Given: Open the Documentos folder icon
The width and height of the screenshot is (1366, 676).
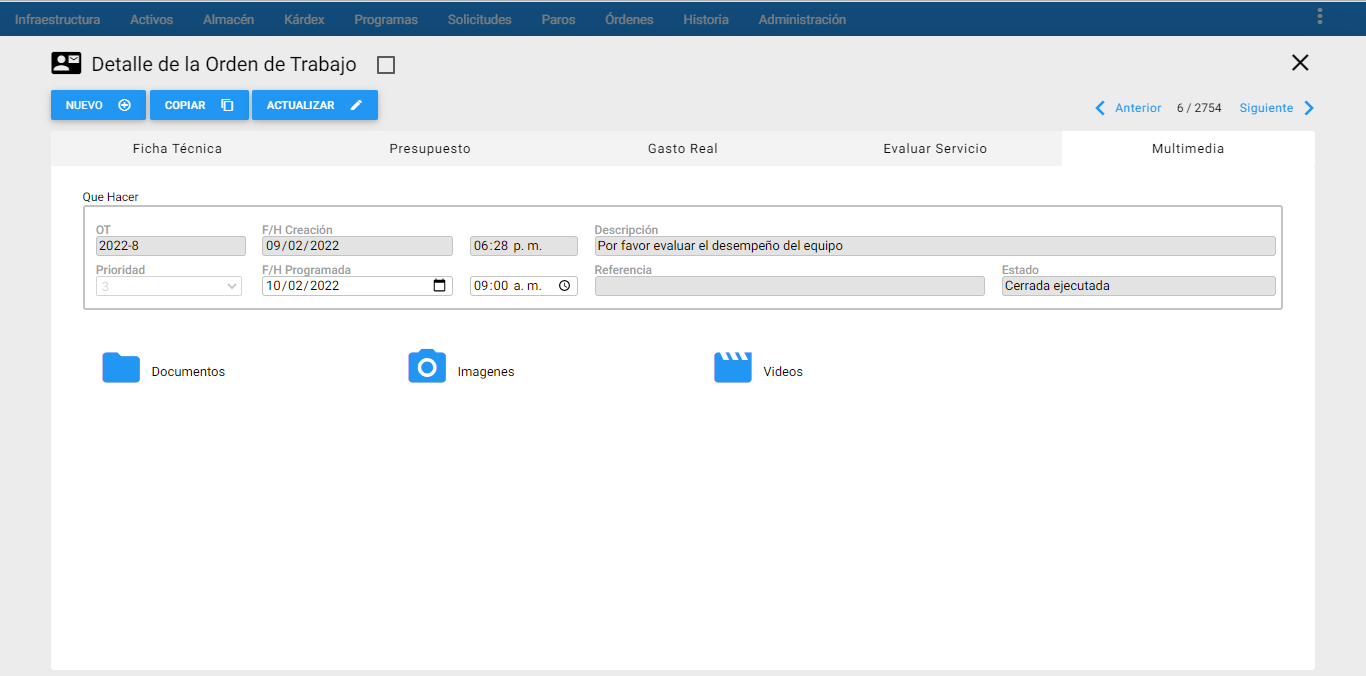Looking at the screenshot, I should coord(121,367).
